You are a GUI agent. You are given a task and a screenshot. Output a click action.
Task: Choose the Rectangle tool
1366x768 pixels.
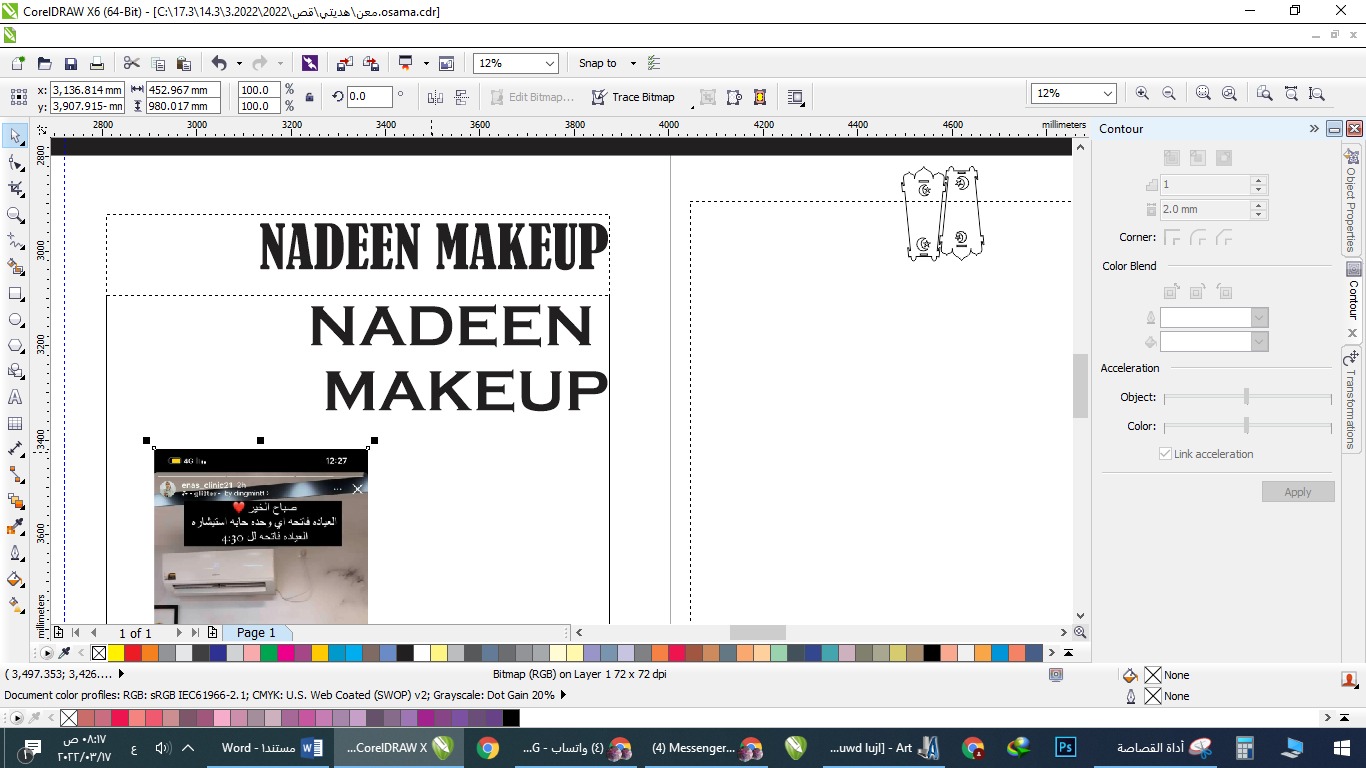click(15, 294)
